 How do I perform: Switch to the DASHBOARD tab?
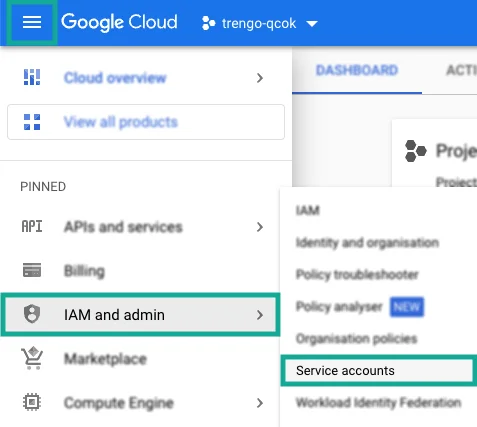click(357, 71)
